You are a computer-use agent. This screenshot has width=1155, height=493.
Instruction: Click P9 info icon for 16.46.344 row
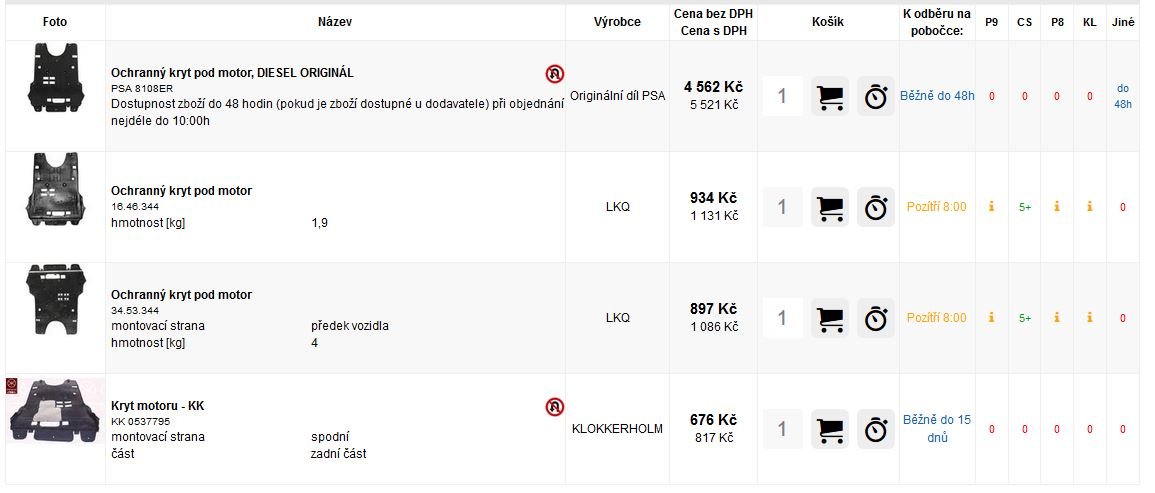[x=991, y=207]
